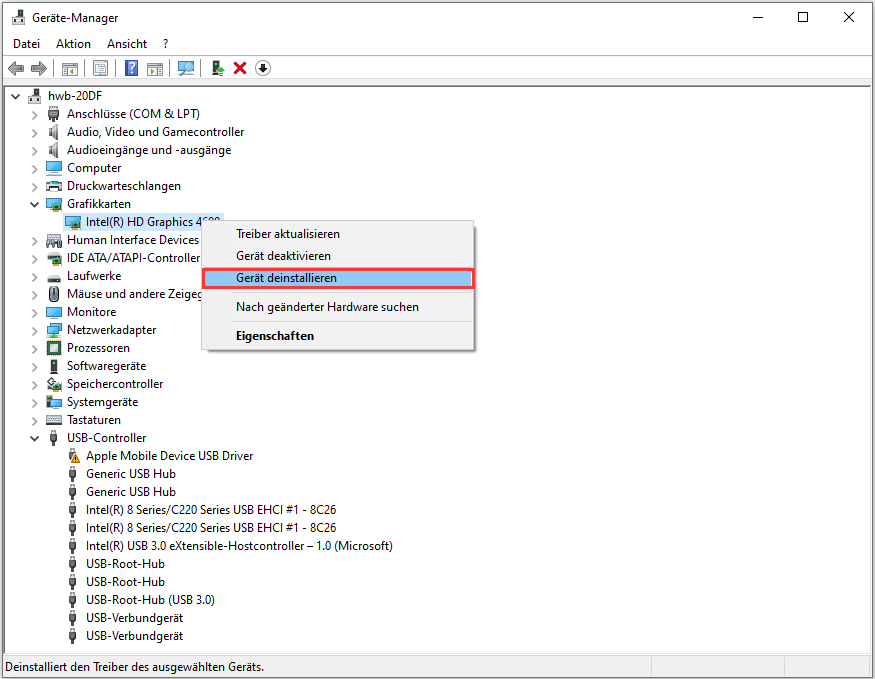Viewport: 875px width, 679px height.
Task: Click the Back arrow in the toolbar
Action: click(x=16, y=69)
